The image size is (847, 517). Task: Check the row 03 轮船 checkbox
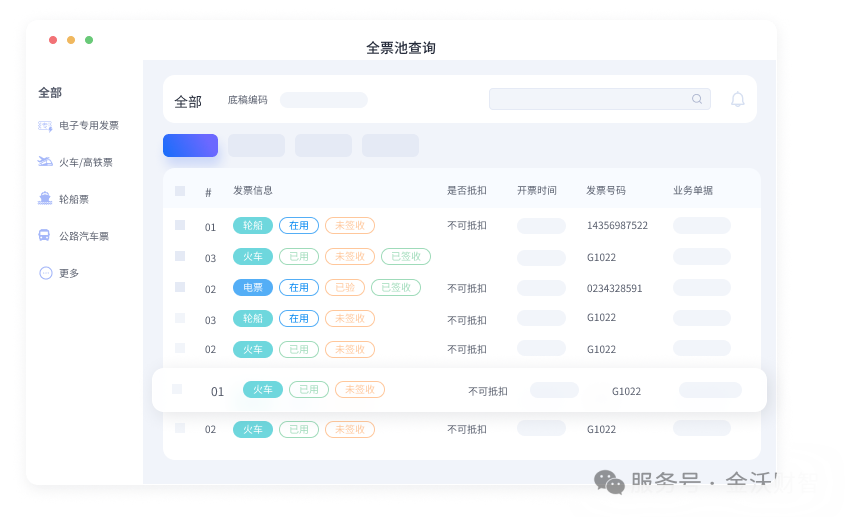pyautogui.click(x=180, y=318)
